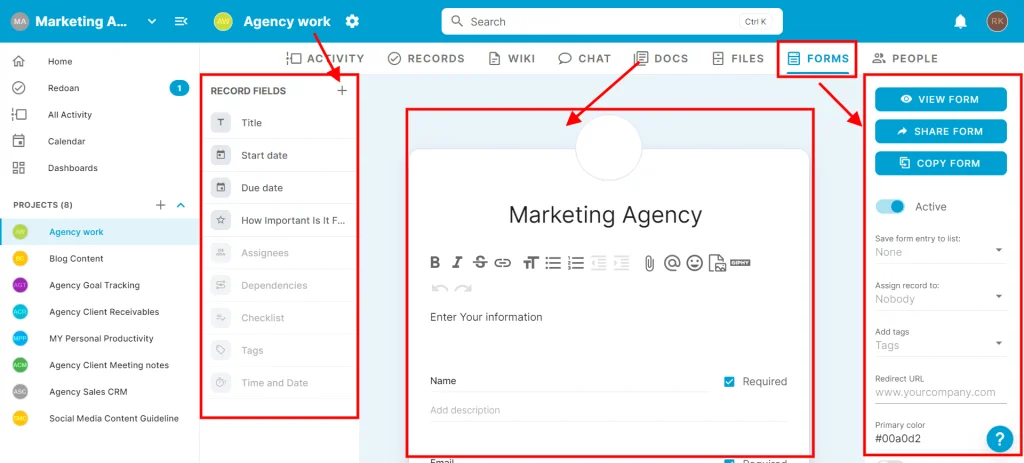
Task: Add new record field plus icon
Action: (342, 91)
